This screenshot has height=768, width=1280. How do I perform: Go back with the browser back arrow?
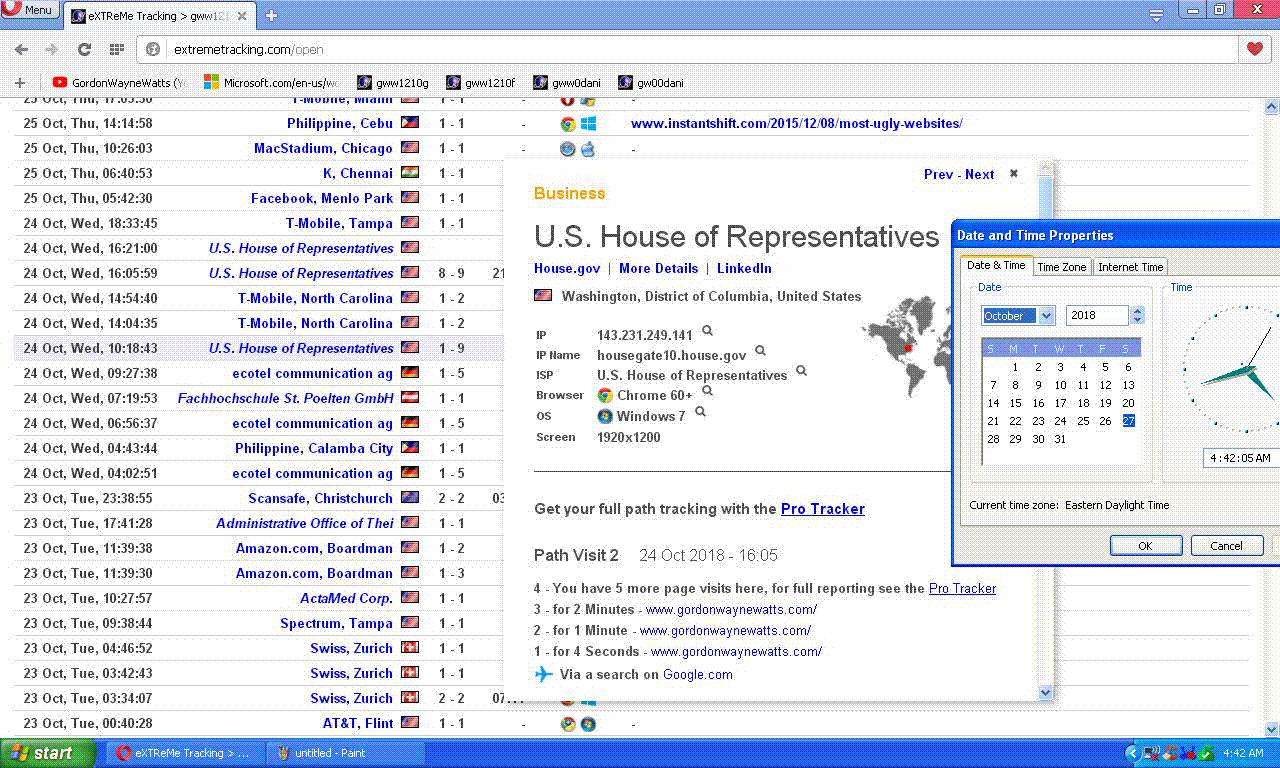click(21, 49)
